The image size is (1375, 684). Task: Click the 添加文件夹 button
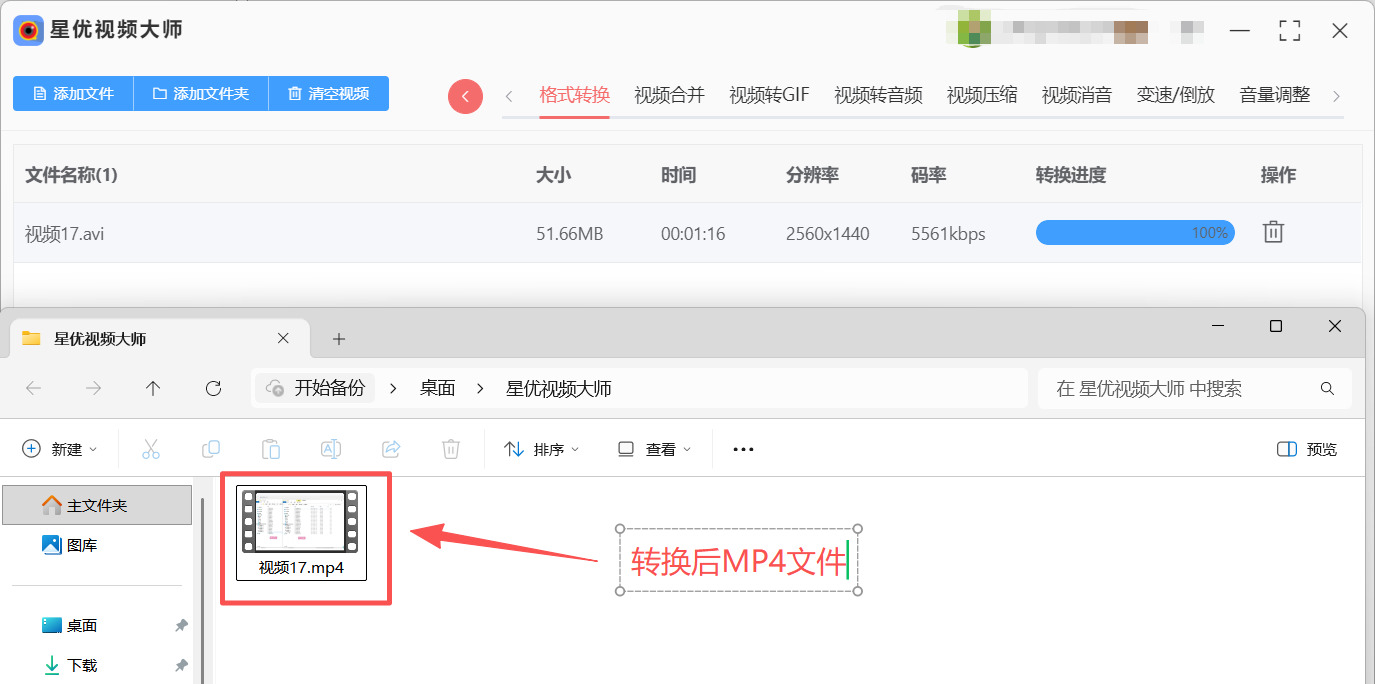pyautogui.click(x=201, y=94)
